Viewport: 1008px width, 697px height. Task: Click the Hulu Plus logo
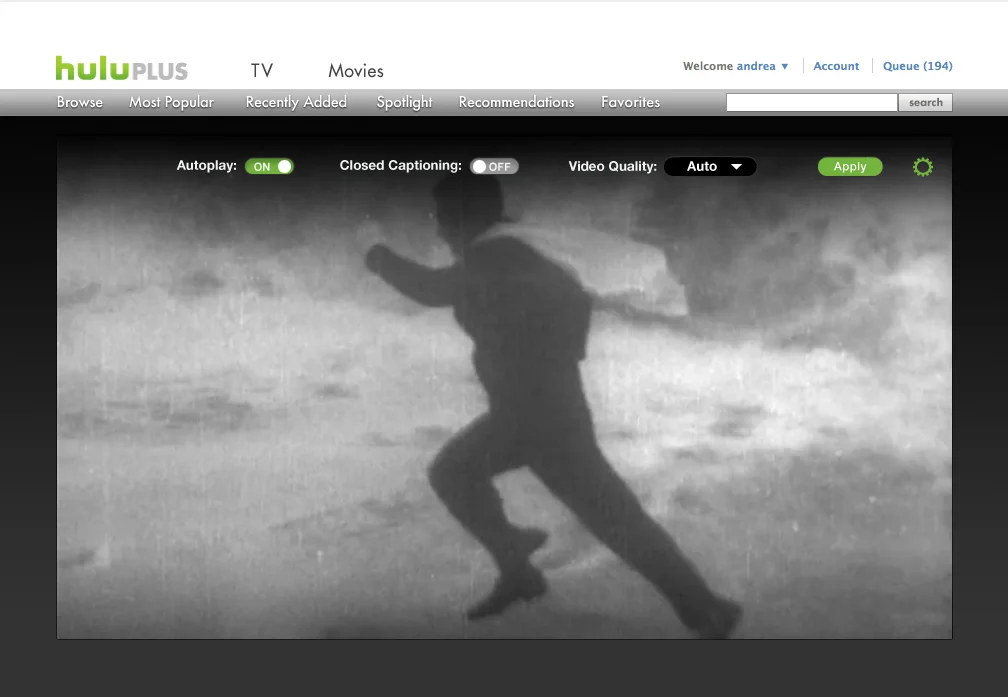(120, 67)
